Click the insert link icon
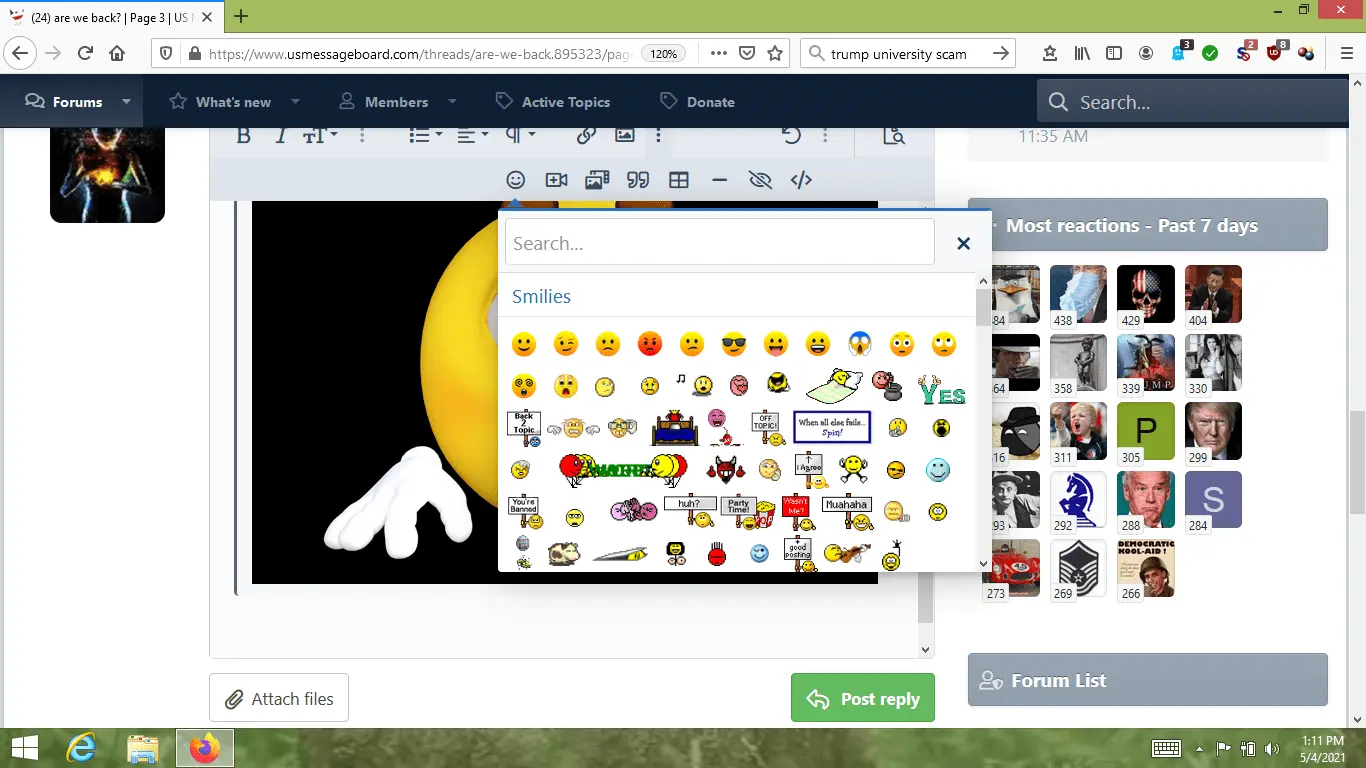1366x768 pixels. pyautogui.click(x=586, y=136)
